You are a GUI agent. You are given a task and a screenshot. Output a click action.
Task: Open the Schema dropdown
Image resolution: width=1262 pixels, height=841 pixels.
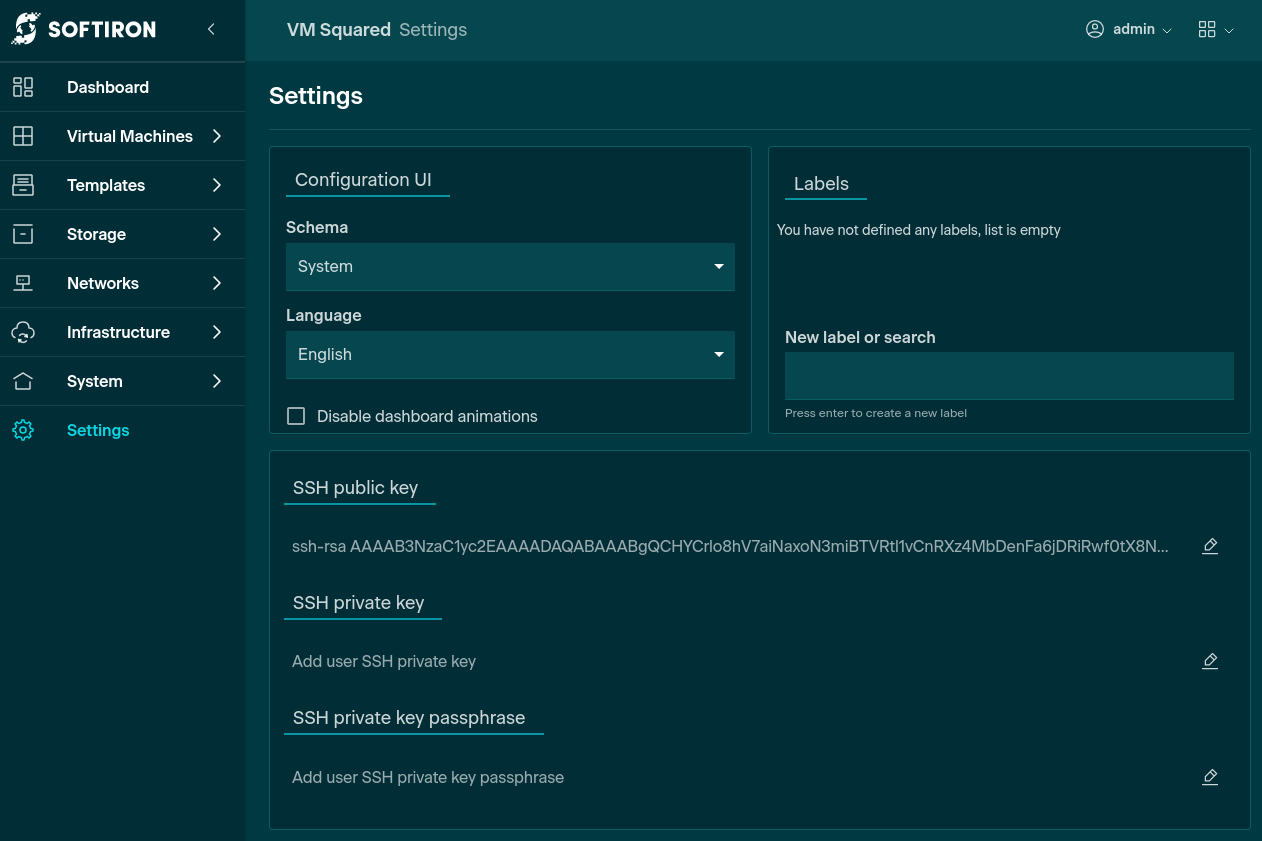510,267
